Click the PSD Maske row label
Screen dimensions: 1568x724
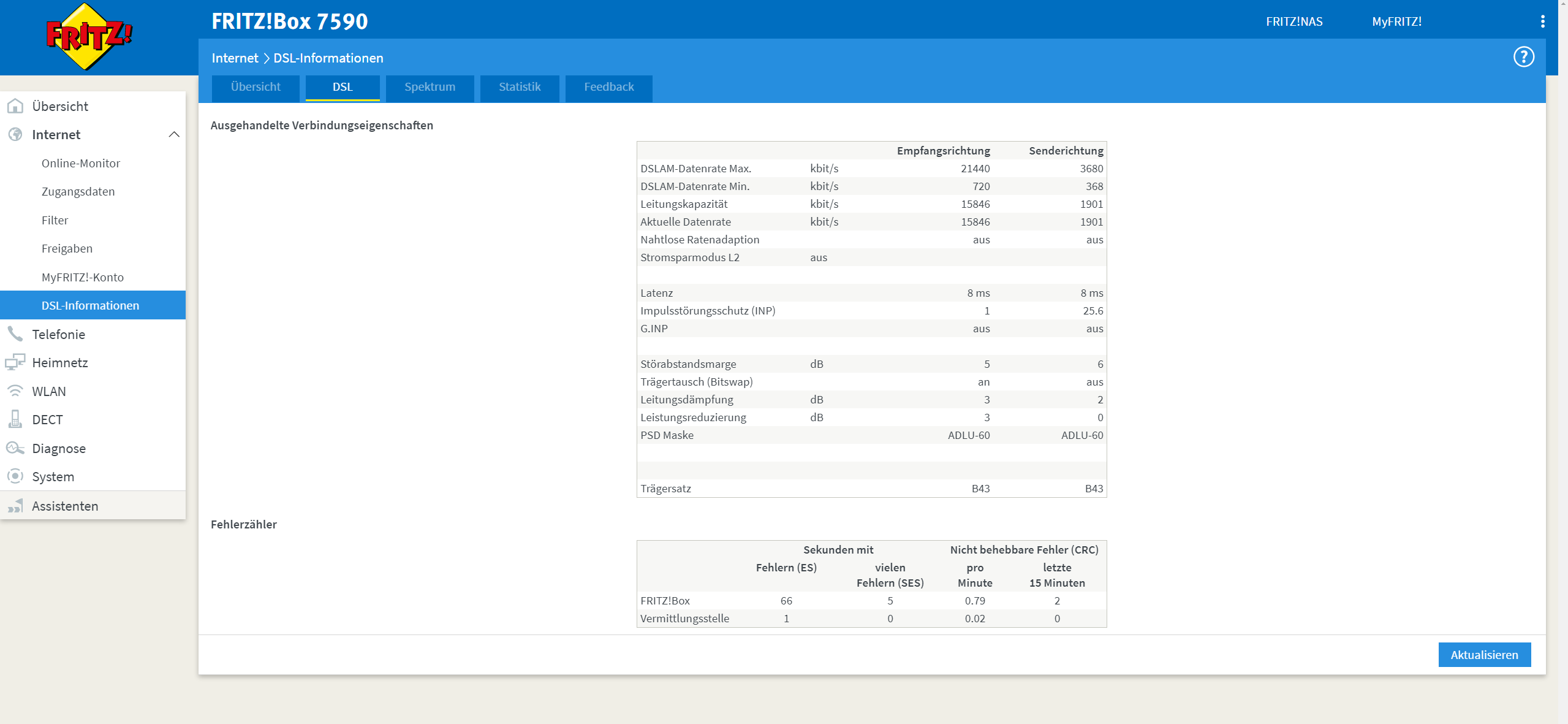(667, 435)
